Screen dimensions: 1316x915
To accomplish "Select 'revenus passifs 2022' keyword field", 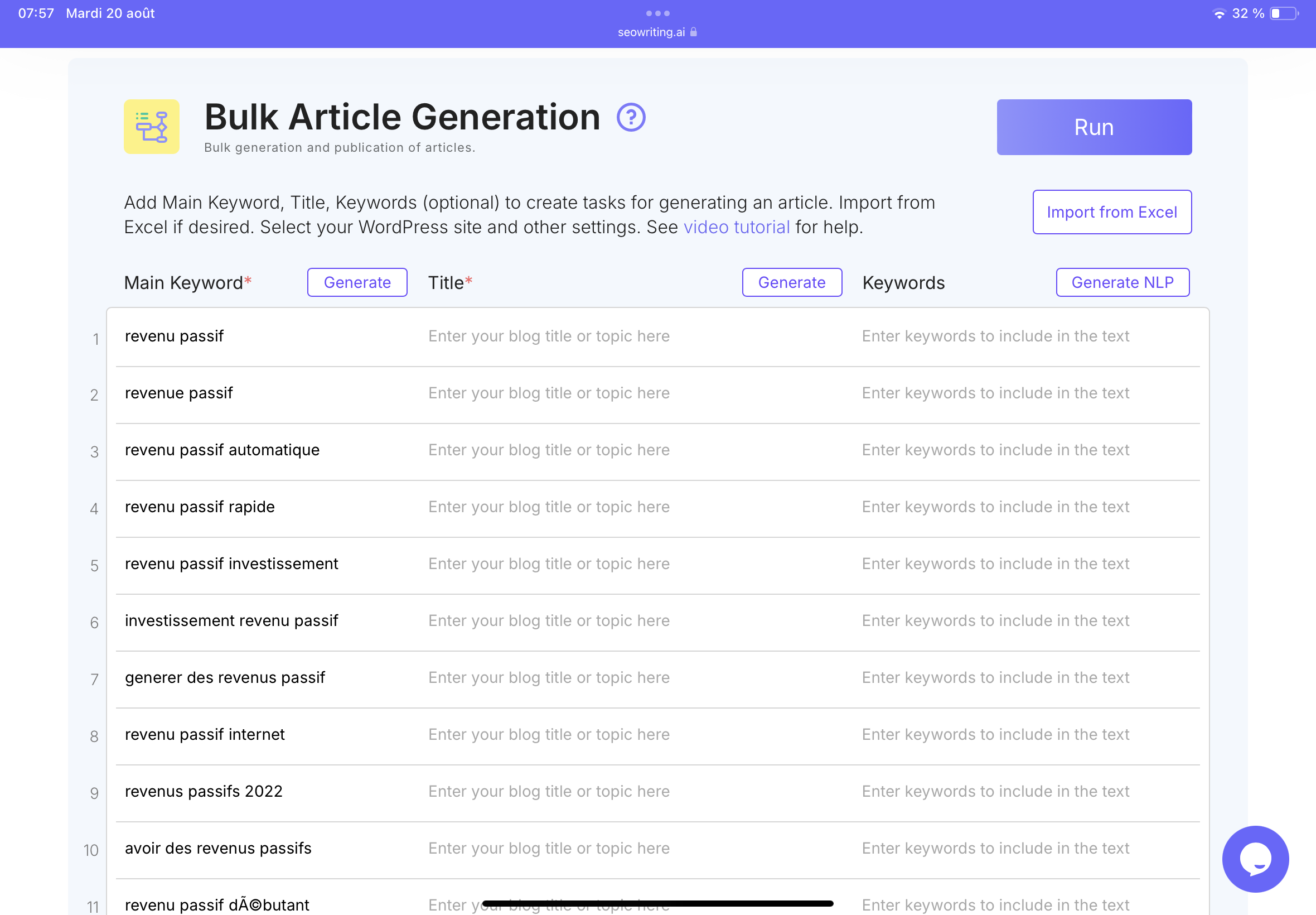I will 267,791.
